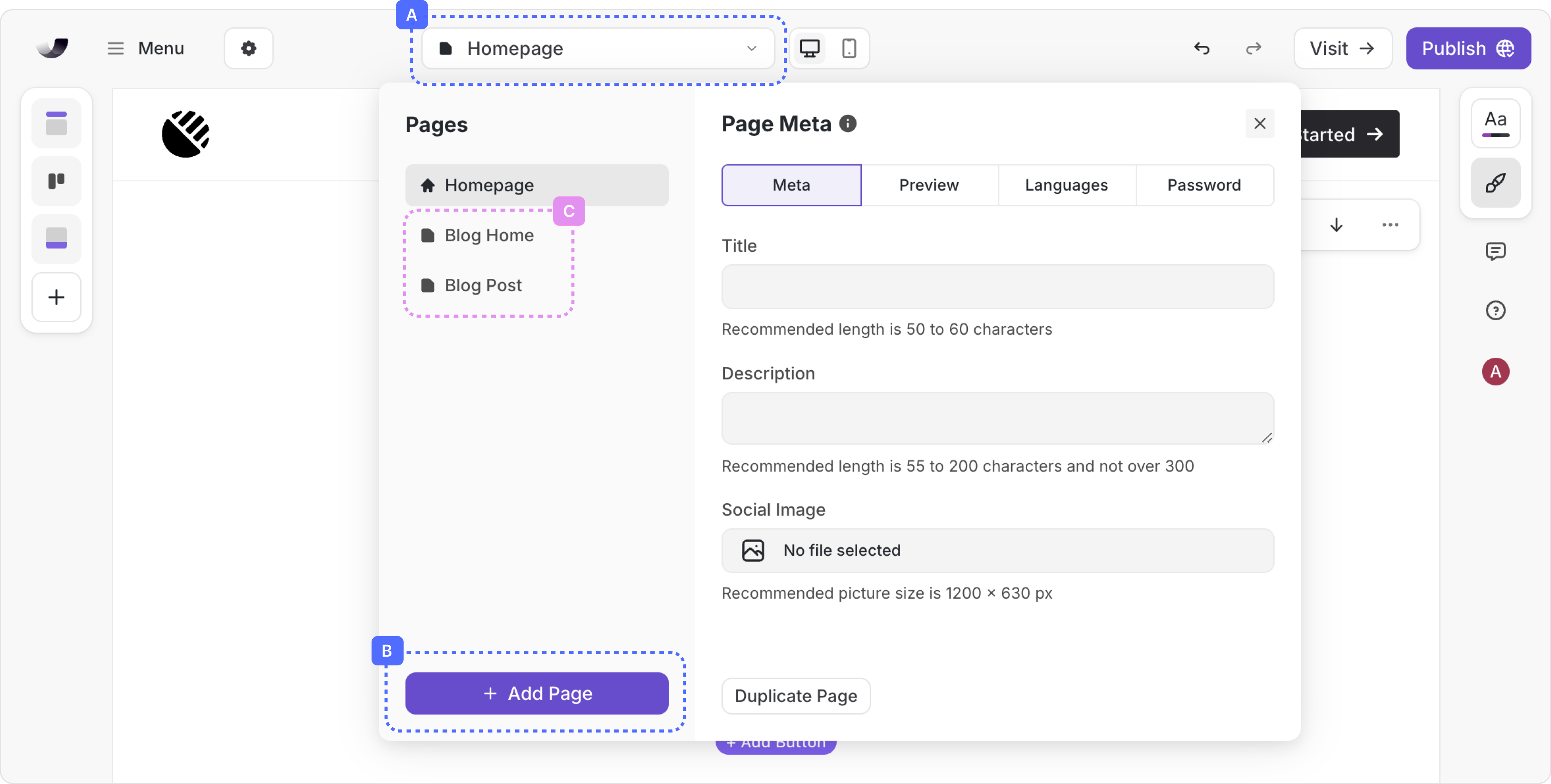Open the brush style editor
Image resolution: width=1551 pixels, height=784 pixels.
(x=1495, y=182)
